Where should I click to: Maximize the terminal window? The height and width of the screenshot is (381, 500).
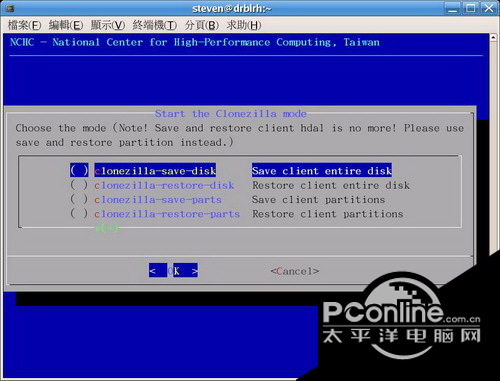(x=471, y=8)
